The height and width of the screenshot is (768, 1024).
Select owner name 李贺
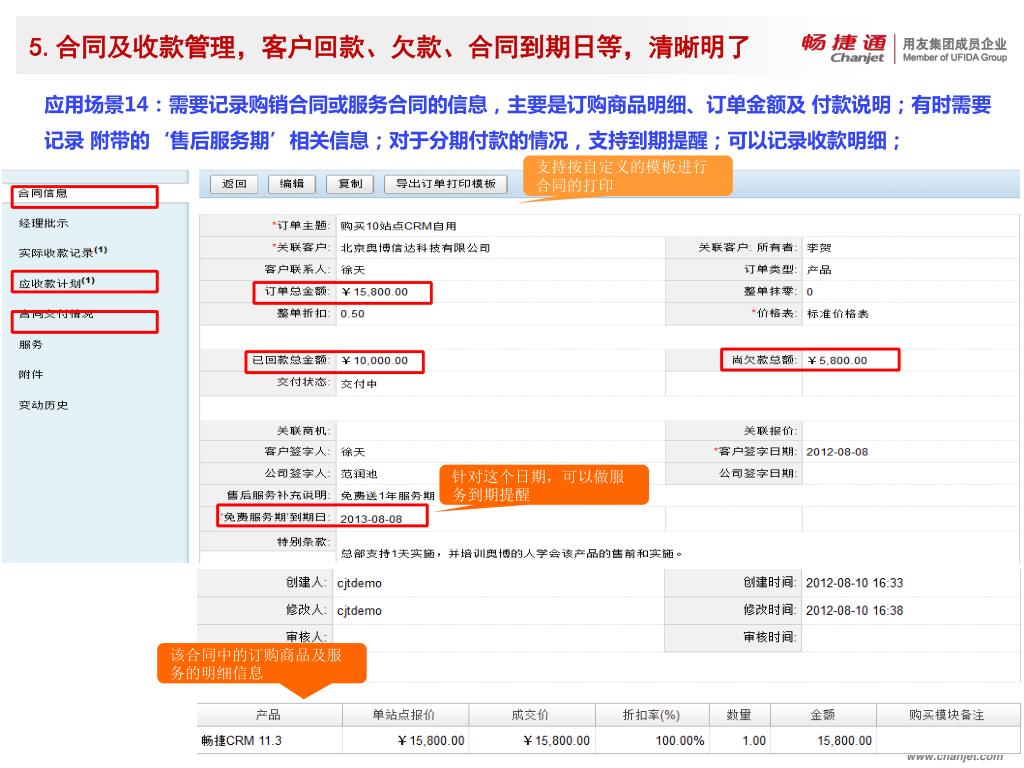pyautogui.click(x=819, y=248)
